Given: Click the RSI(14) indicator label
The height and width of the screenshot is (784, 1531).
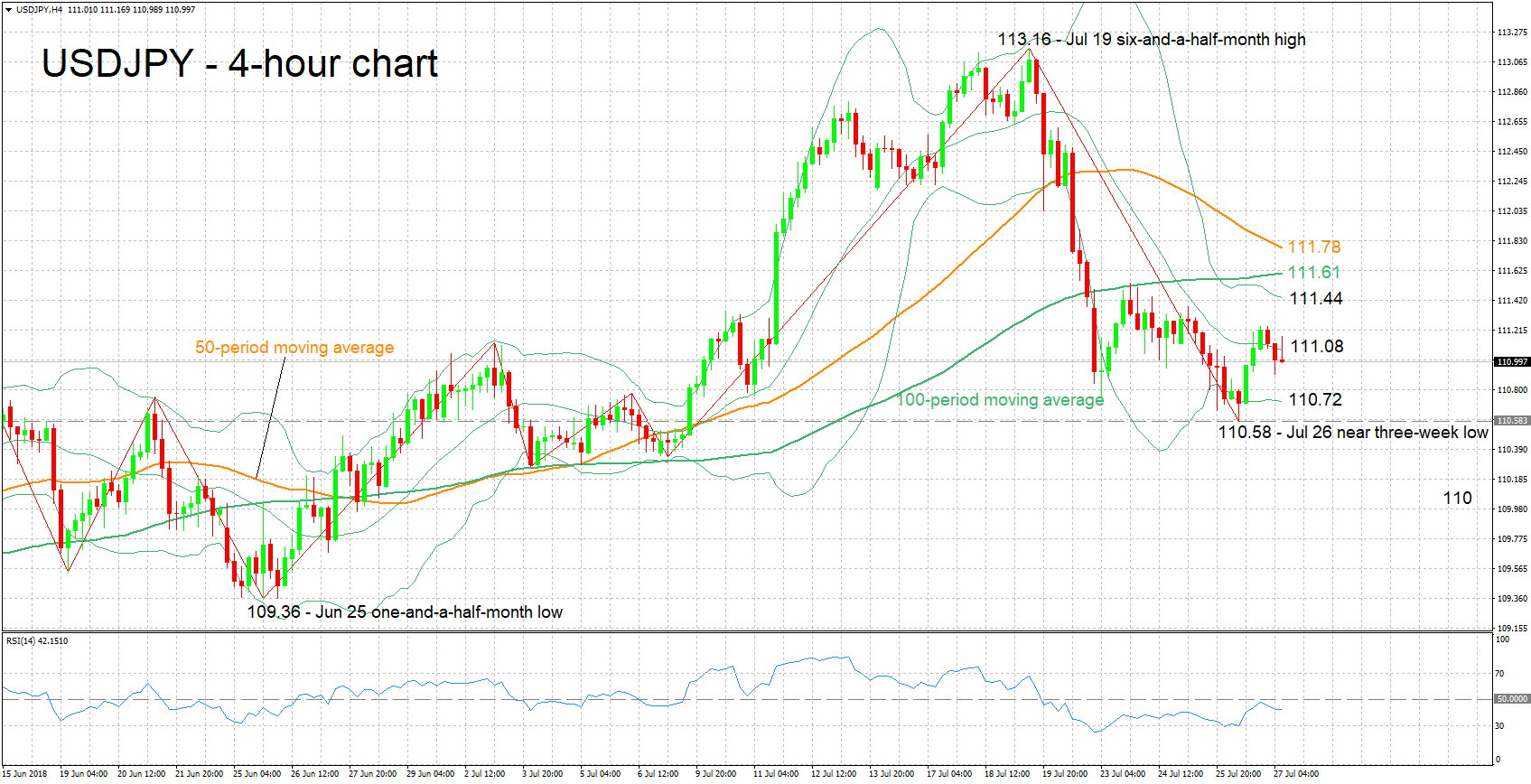Looking at the screenshot, I should 36,641.
